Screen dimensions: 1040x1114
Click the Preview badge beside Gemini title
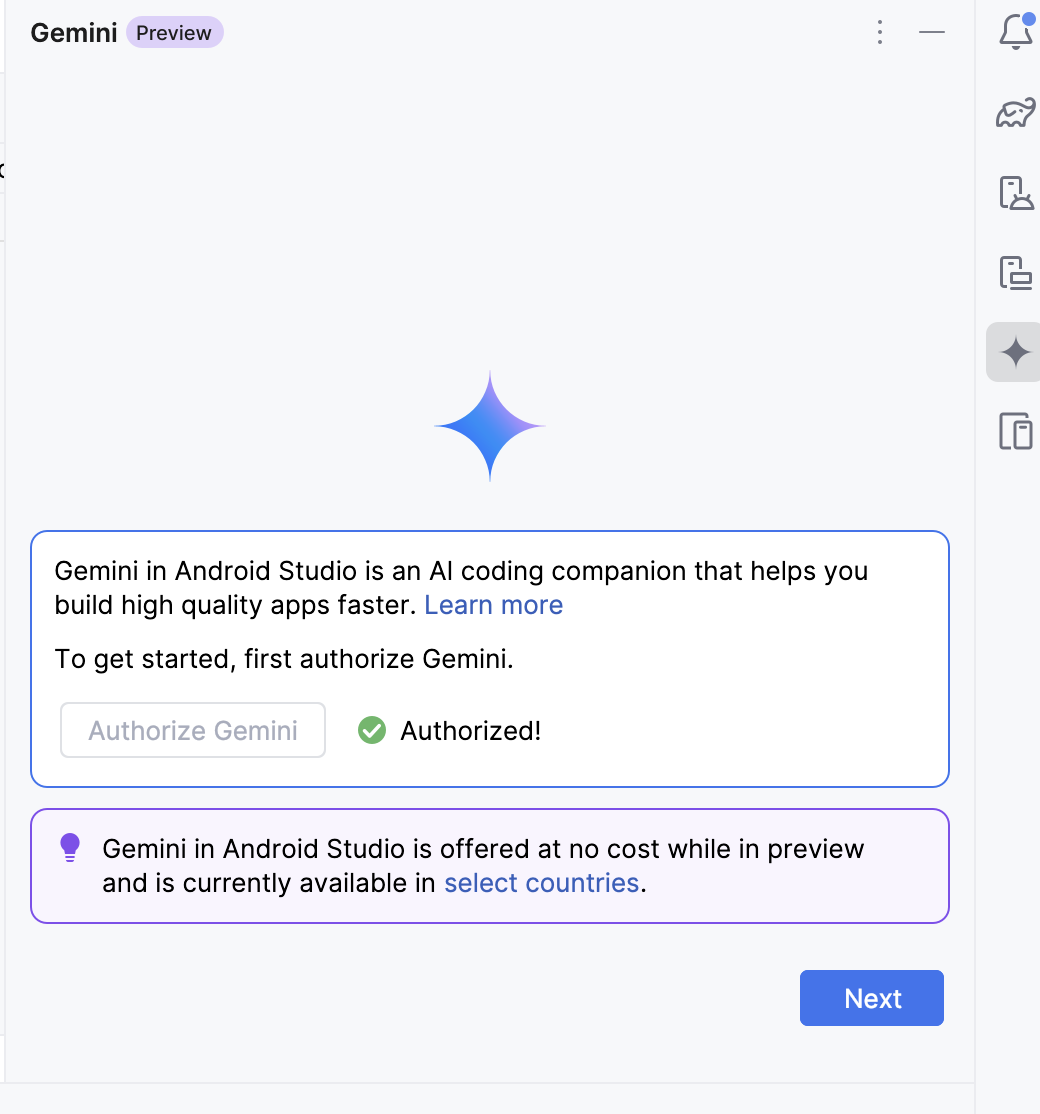pos(174,33)
